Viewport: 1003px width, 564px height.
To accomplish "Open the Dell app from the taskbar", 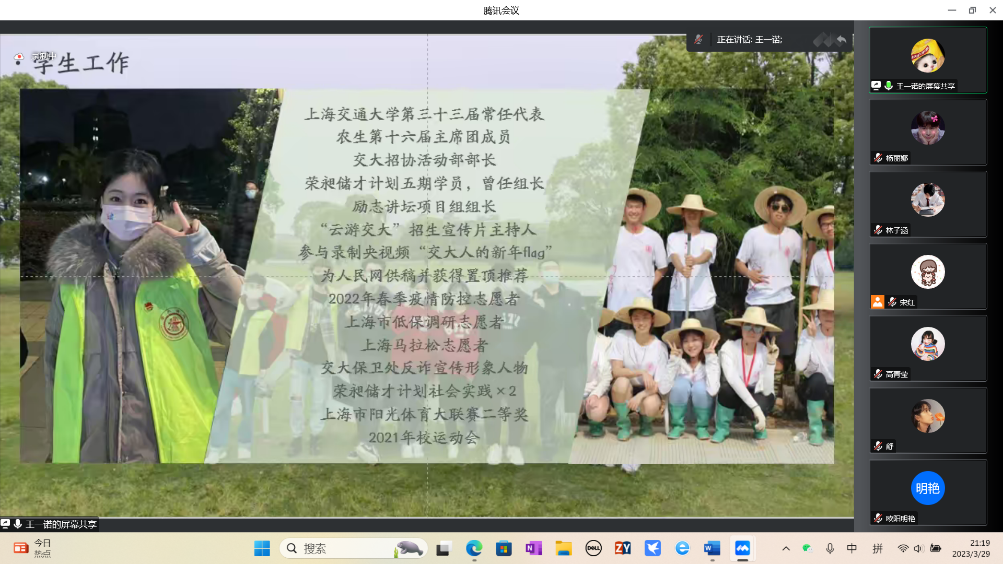I will 593,548.
